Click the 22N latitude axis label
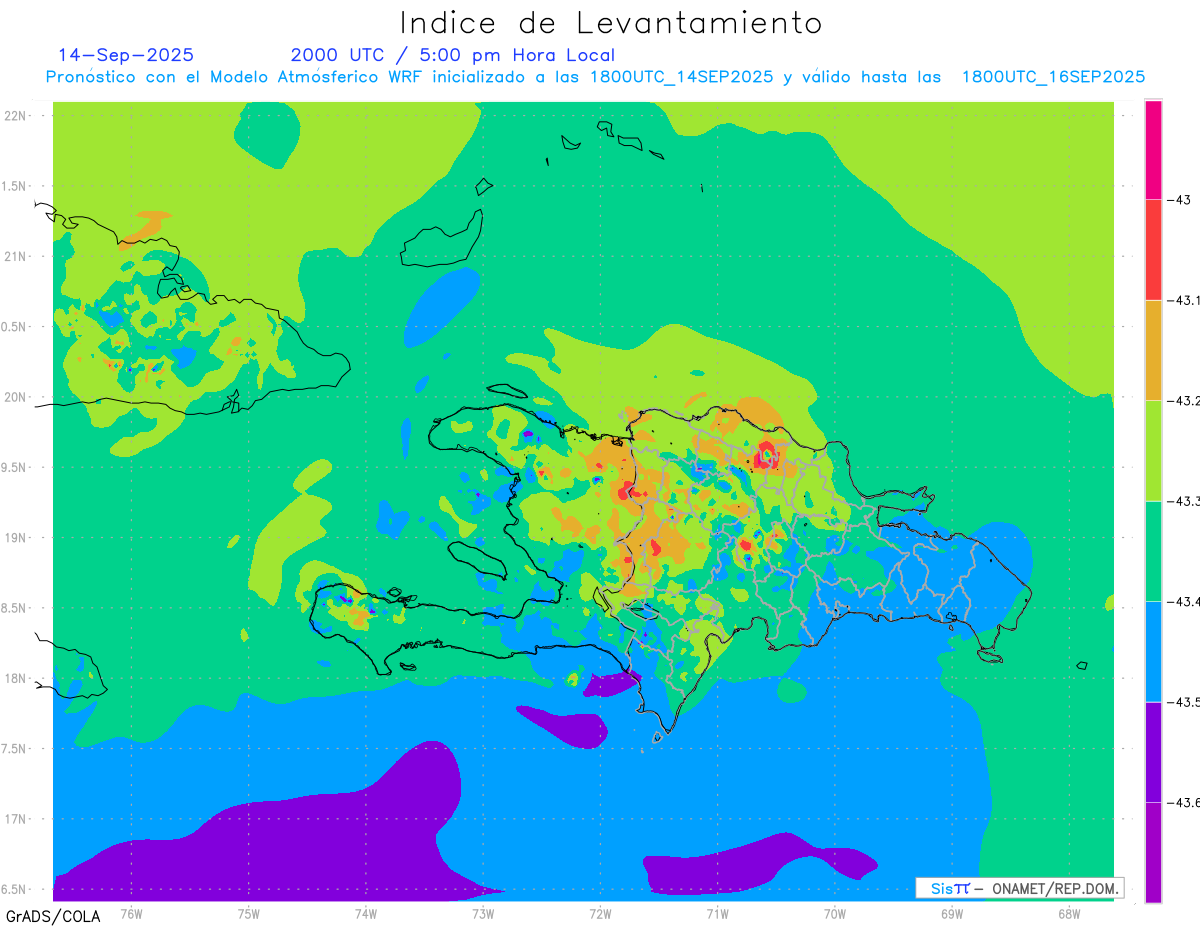The image size is (1200, 927). [15, 115]
